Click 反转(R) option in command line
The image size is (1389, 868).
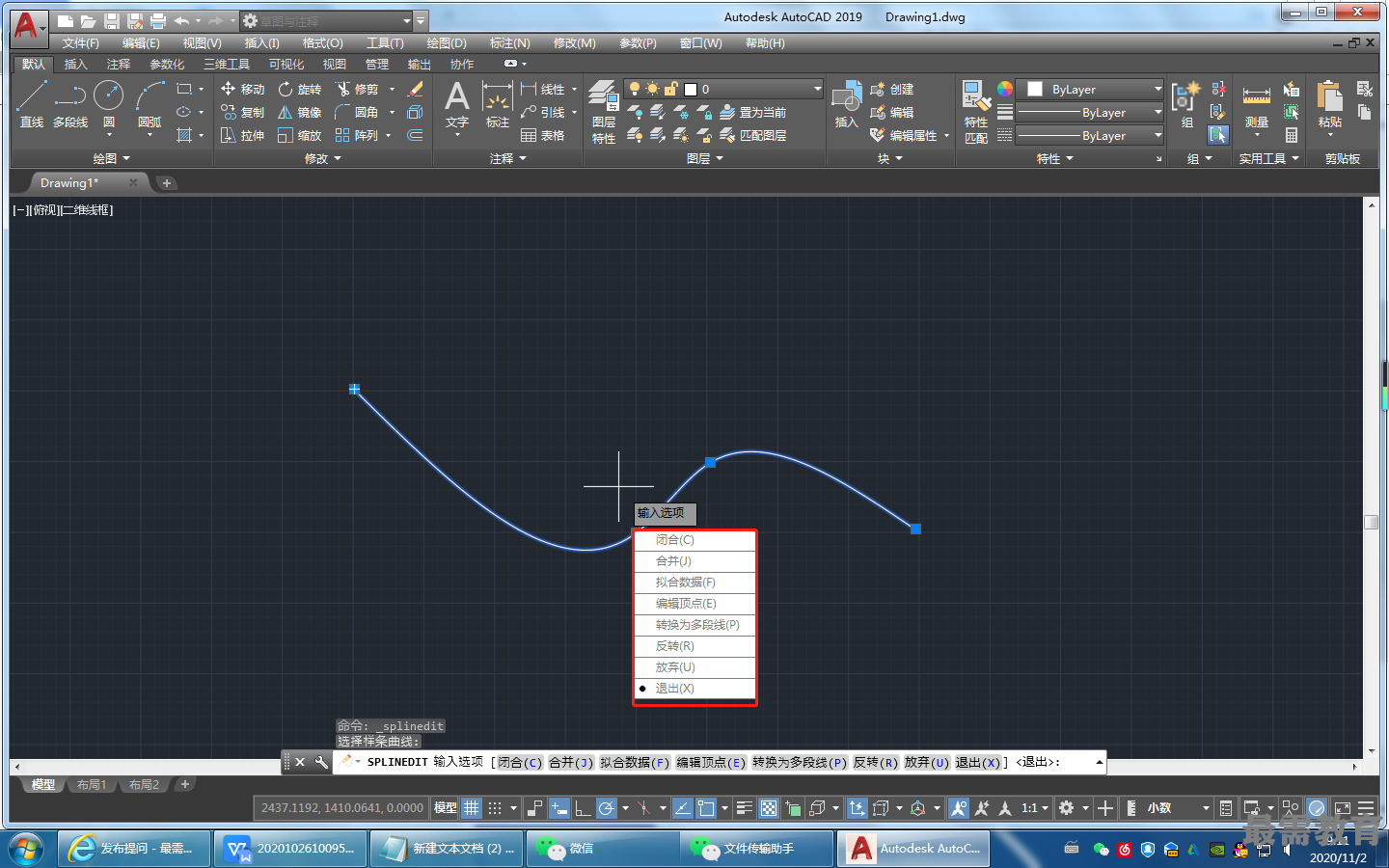876,762
